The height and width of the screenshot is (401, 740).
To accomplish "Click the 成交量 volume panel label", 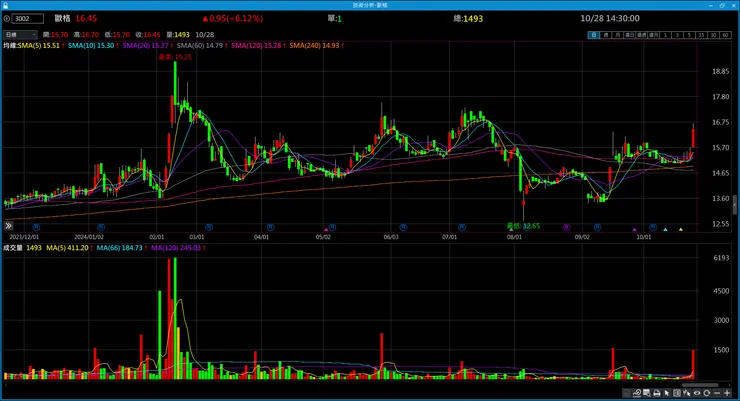I will (13, 248).
